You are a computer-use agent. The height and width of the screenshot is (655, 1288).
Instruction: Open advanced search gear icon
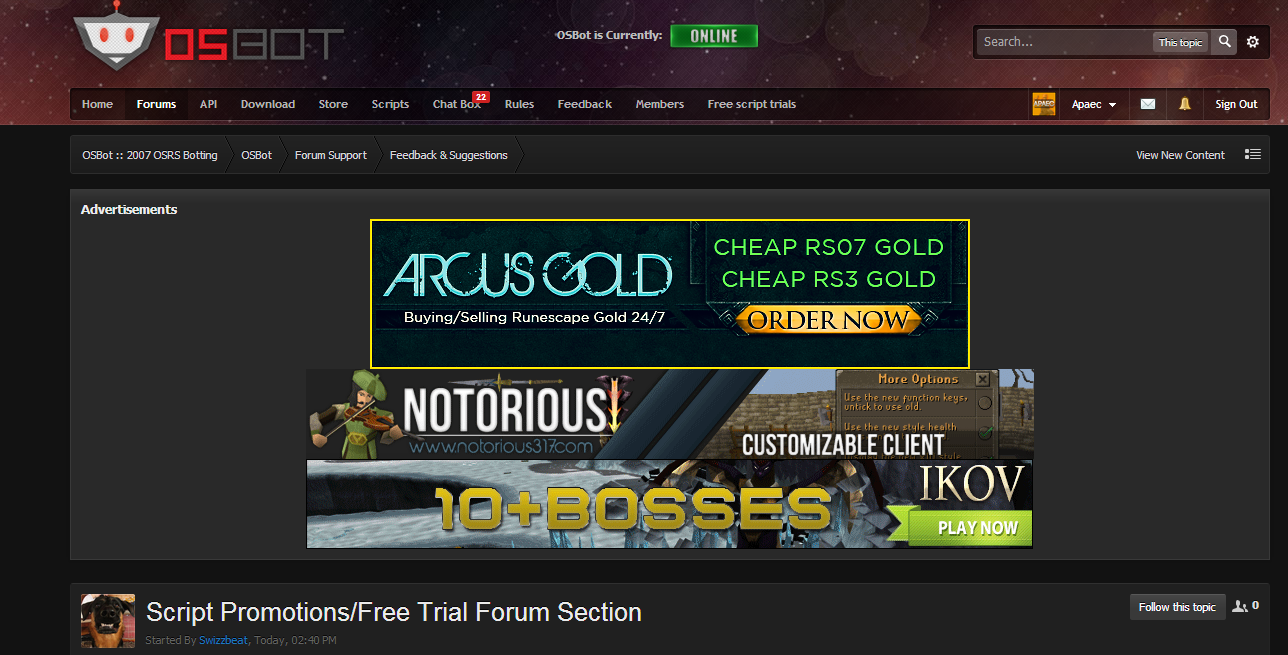[x=1253, y=42]
